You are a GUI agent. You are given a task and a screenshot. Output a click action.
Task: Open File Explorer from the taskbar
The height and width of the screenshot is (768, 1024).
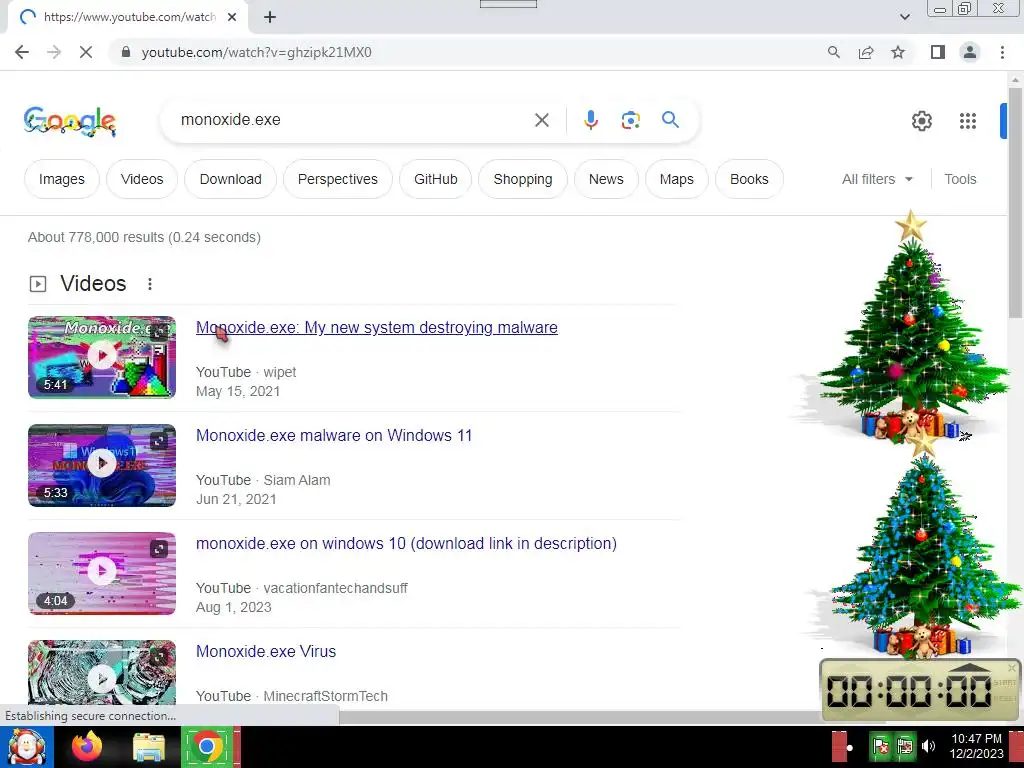click(149, 748)
